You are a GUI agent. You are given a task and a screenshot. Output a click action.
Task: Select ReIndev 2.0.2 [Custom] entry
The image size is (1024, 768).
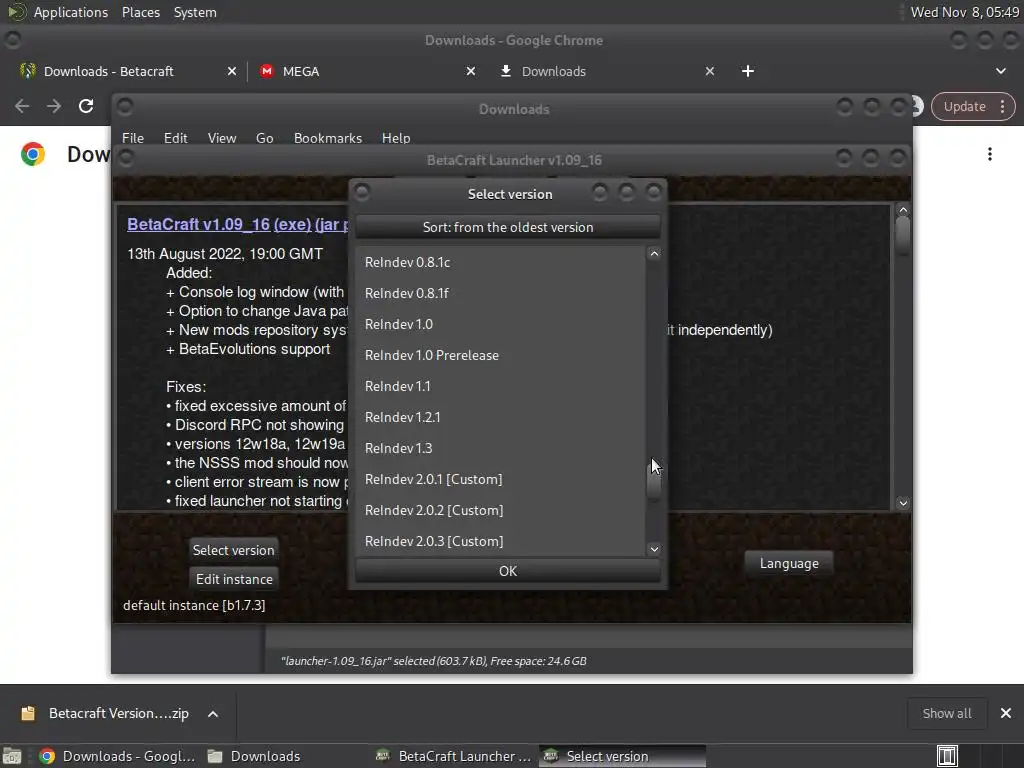(x=500, y=510)
